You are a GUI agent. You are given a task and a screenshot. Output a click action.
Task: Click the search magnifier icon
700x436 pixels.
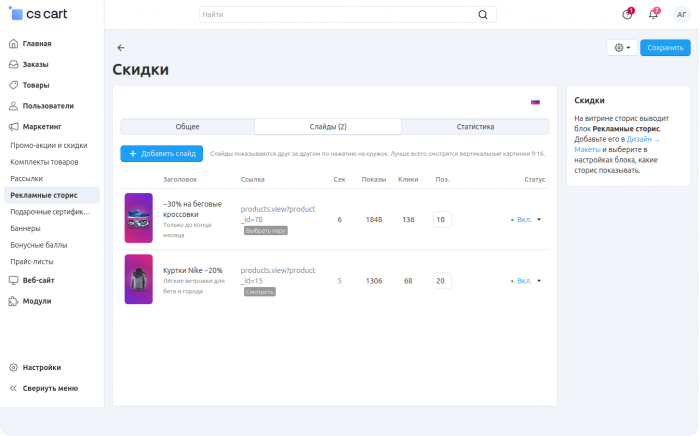(x=483, y=15)
